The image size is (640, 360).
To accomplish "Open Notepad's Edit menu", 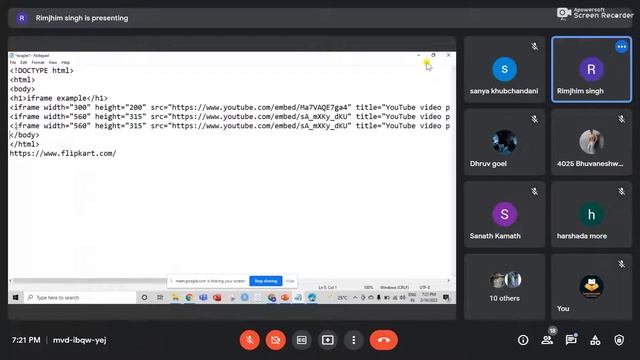I will pyautogui.click(x=24, y=62).
